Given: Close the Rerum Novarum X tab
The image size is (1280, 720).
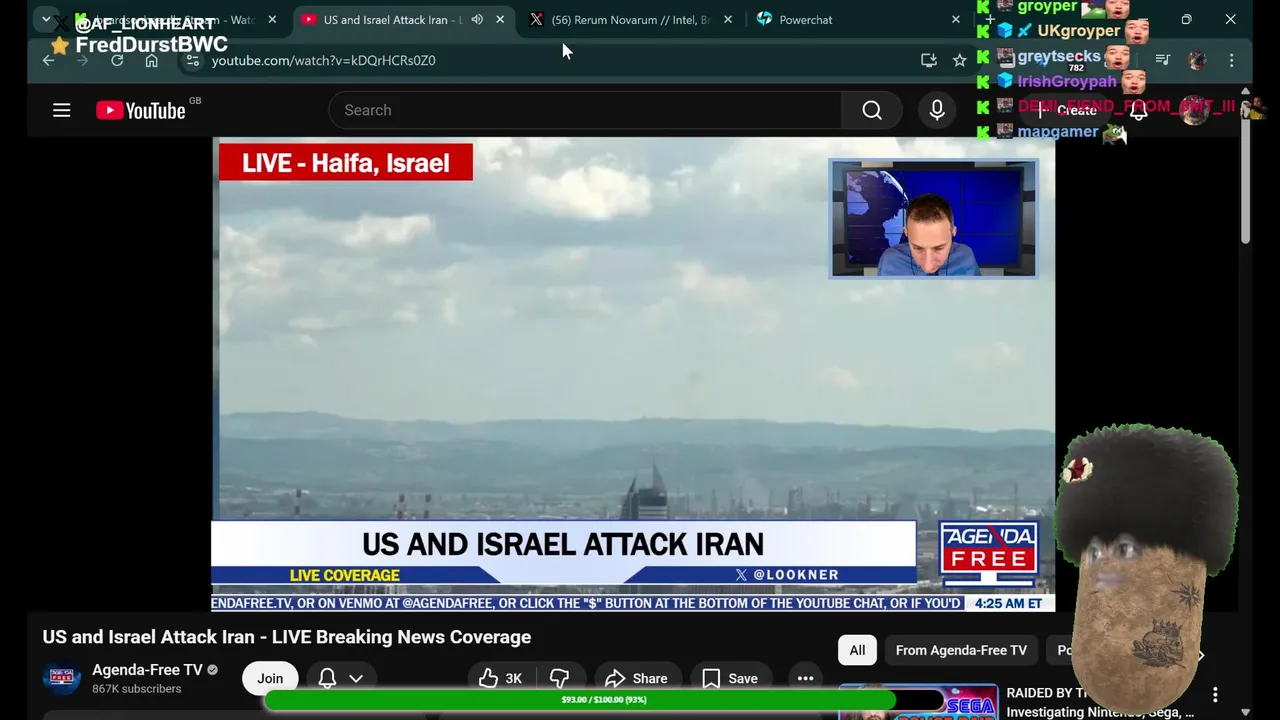Looking at the screenshot, I should 727,19.
